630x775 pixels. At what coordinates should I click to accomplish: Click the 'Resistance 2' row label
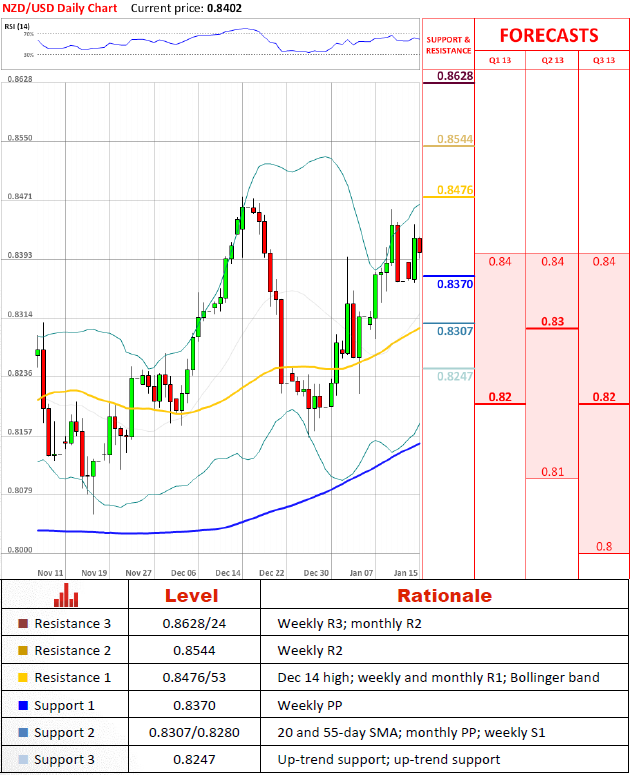73,650
